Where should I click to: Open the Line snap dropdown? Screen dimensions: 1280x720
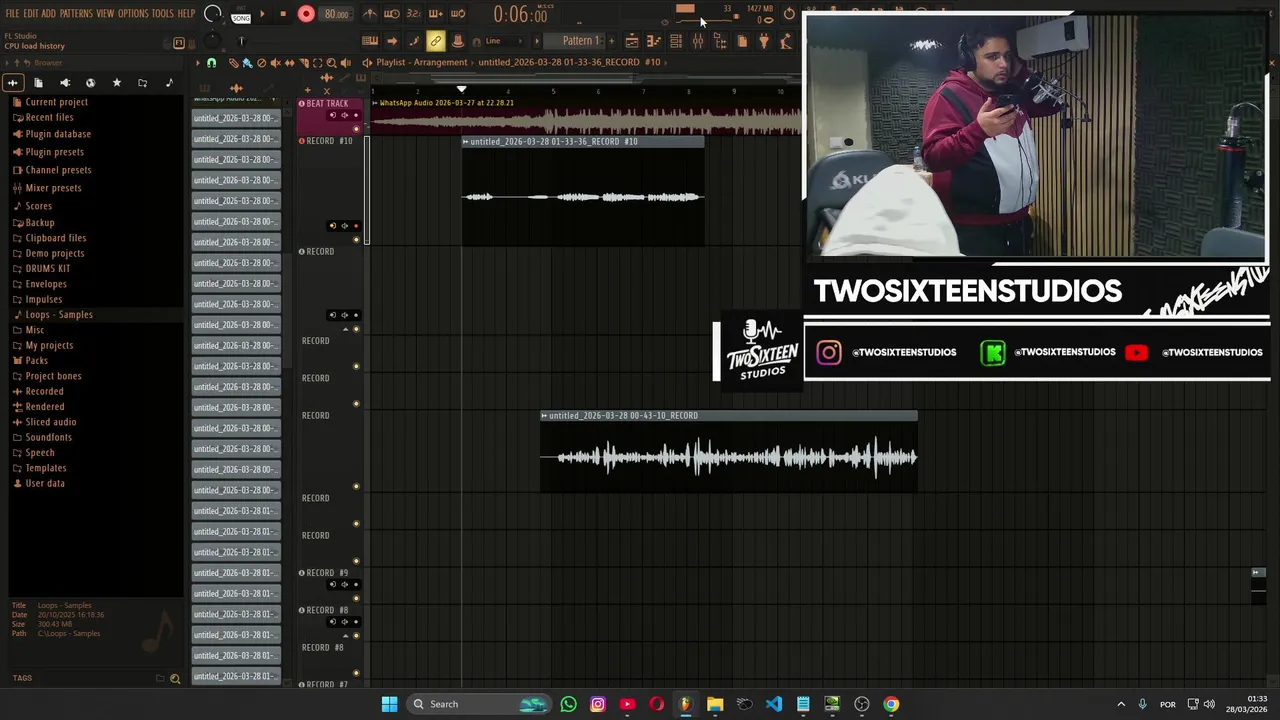[x=504, y=41]
